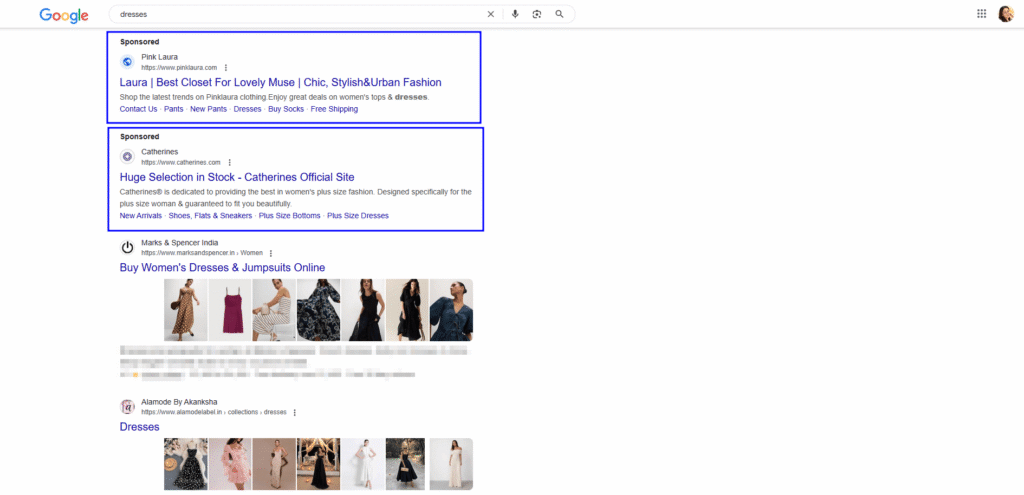Open Pink Laura Pants sitelink
This screenshot has width=1024, height=495.
[x=174, y=109]
